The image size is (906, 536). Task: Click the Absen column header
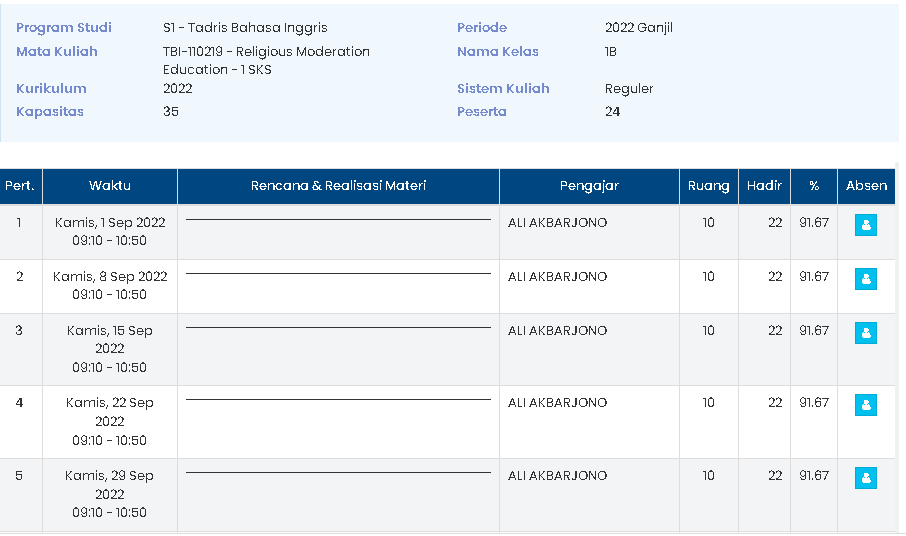pyautogui.click(x=866, y=186)
